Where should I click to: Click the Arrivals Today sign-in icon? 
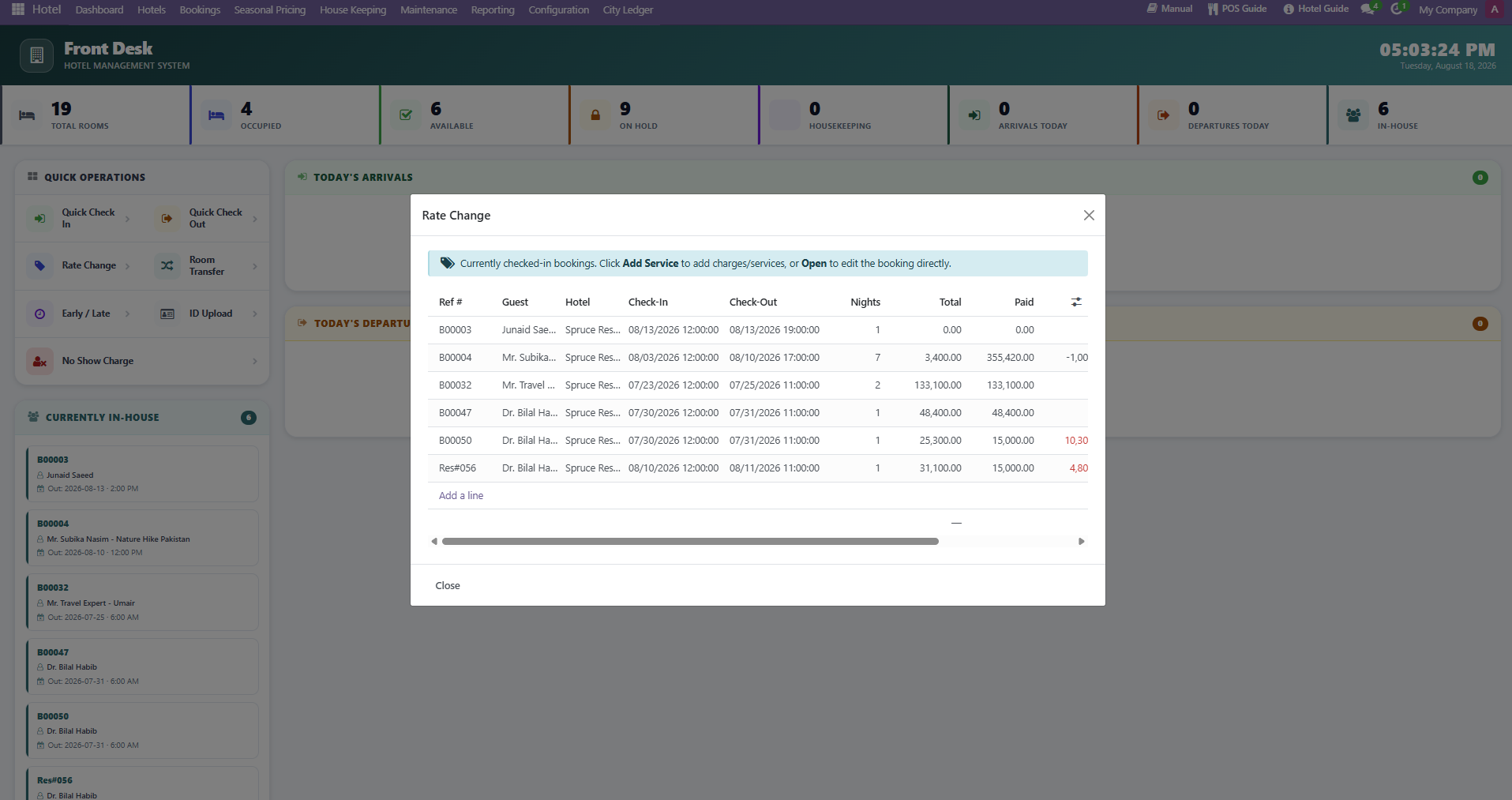pos(974,115)
